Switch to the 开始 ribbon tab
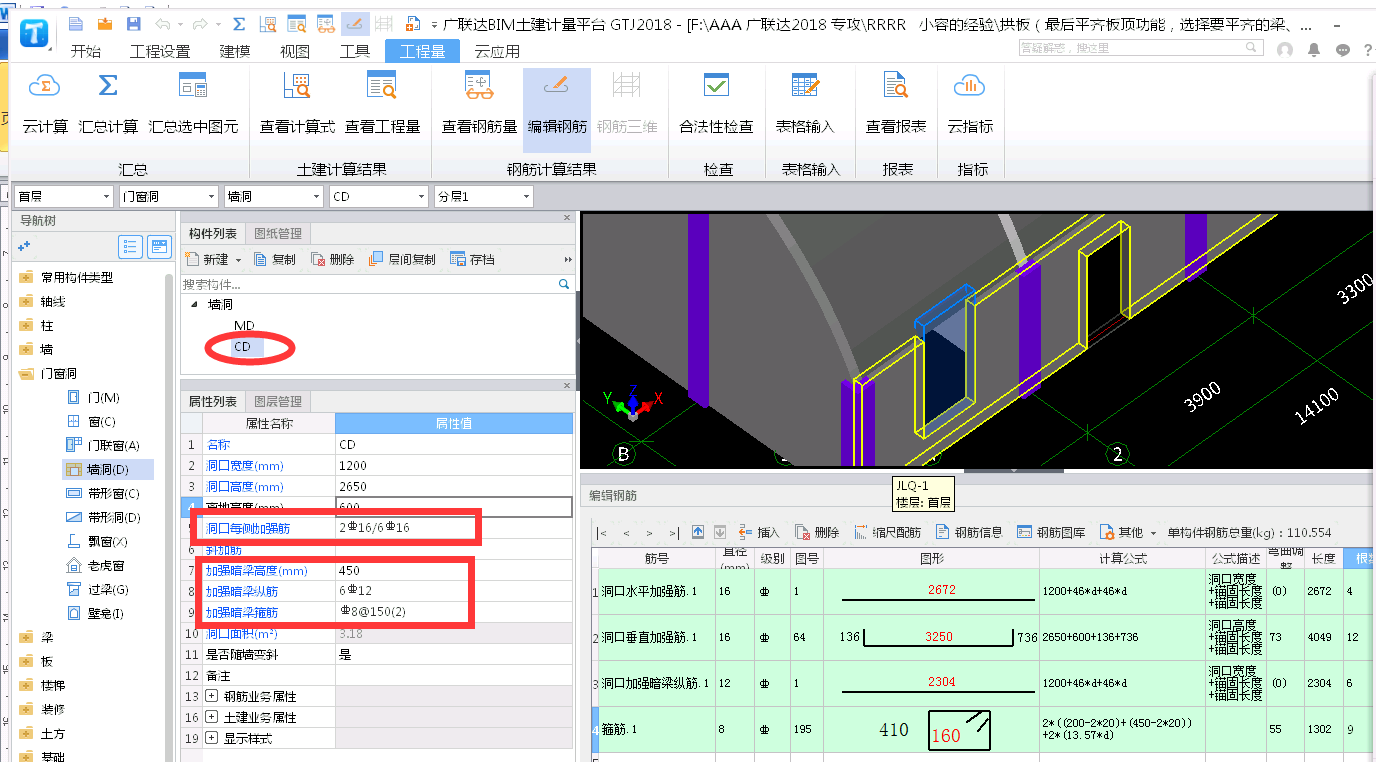Image resolution: width=1376 pixels, height=762 pixels. pos(85,51)
